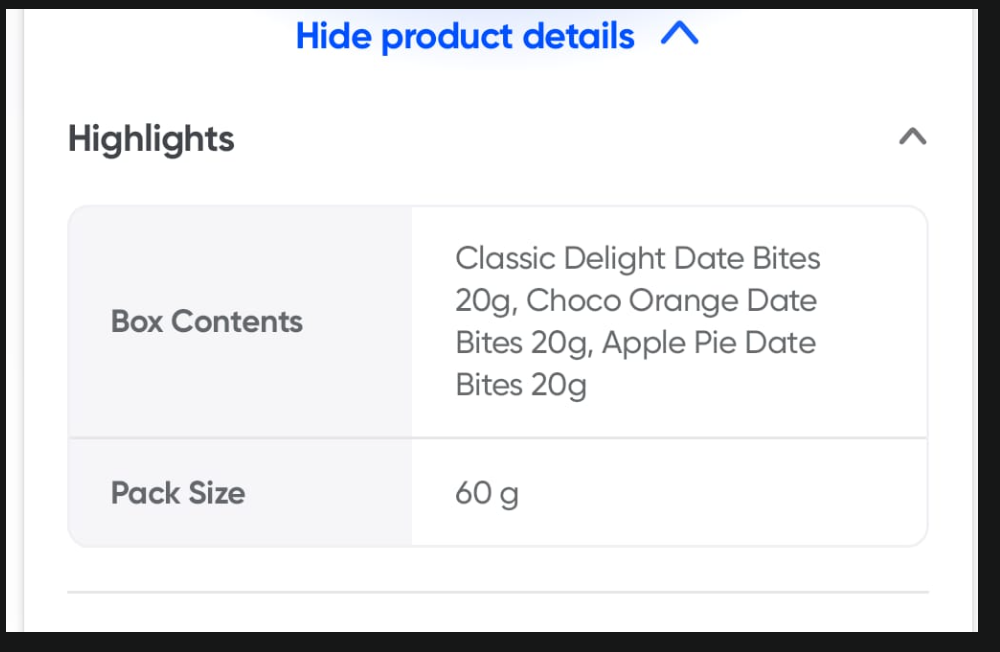Select the Box Contents label cell
This screenshot has width=1000, height=652.
click(x=207, y=321)
